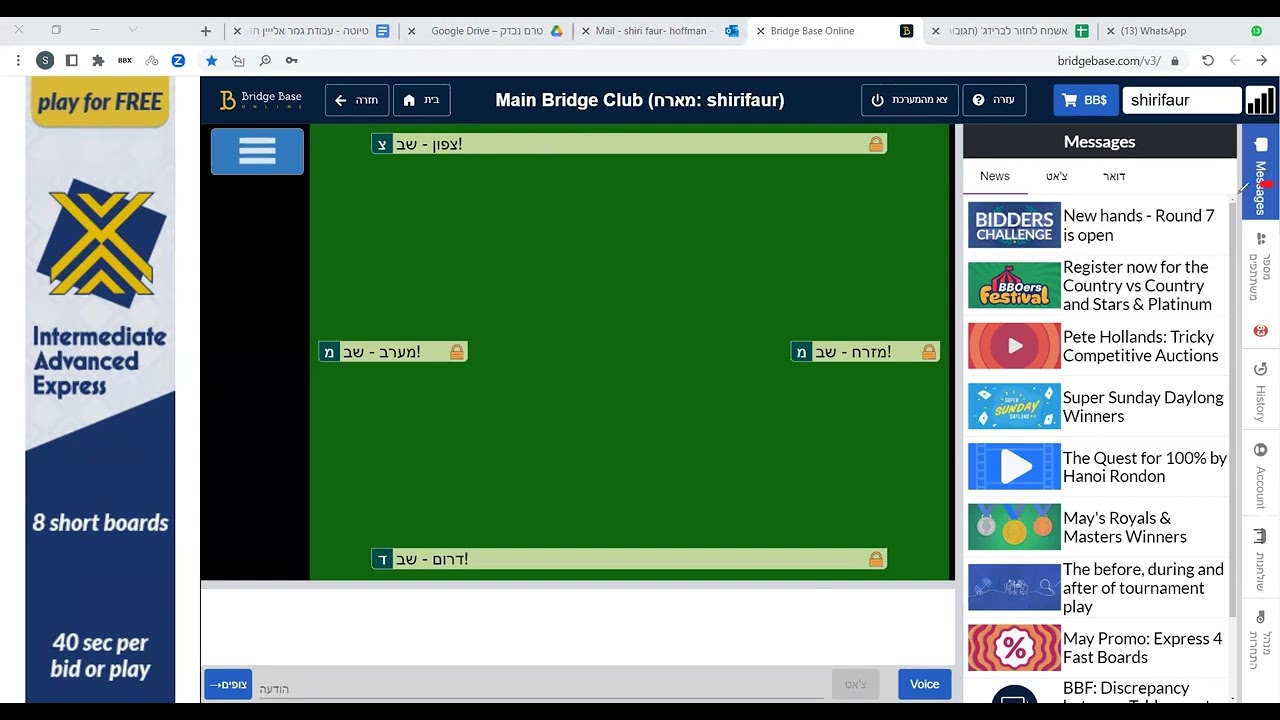1280x720 pixels.
Task: Open the browser three-dot menu
Action: click(18, 61)
